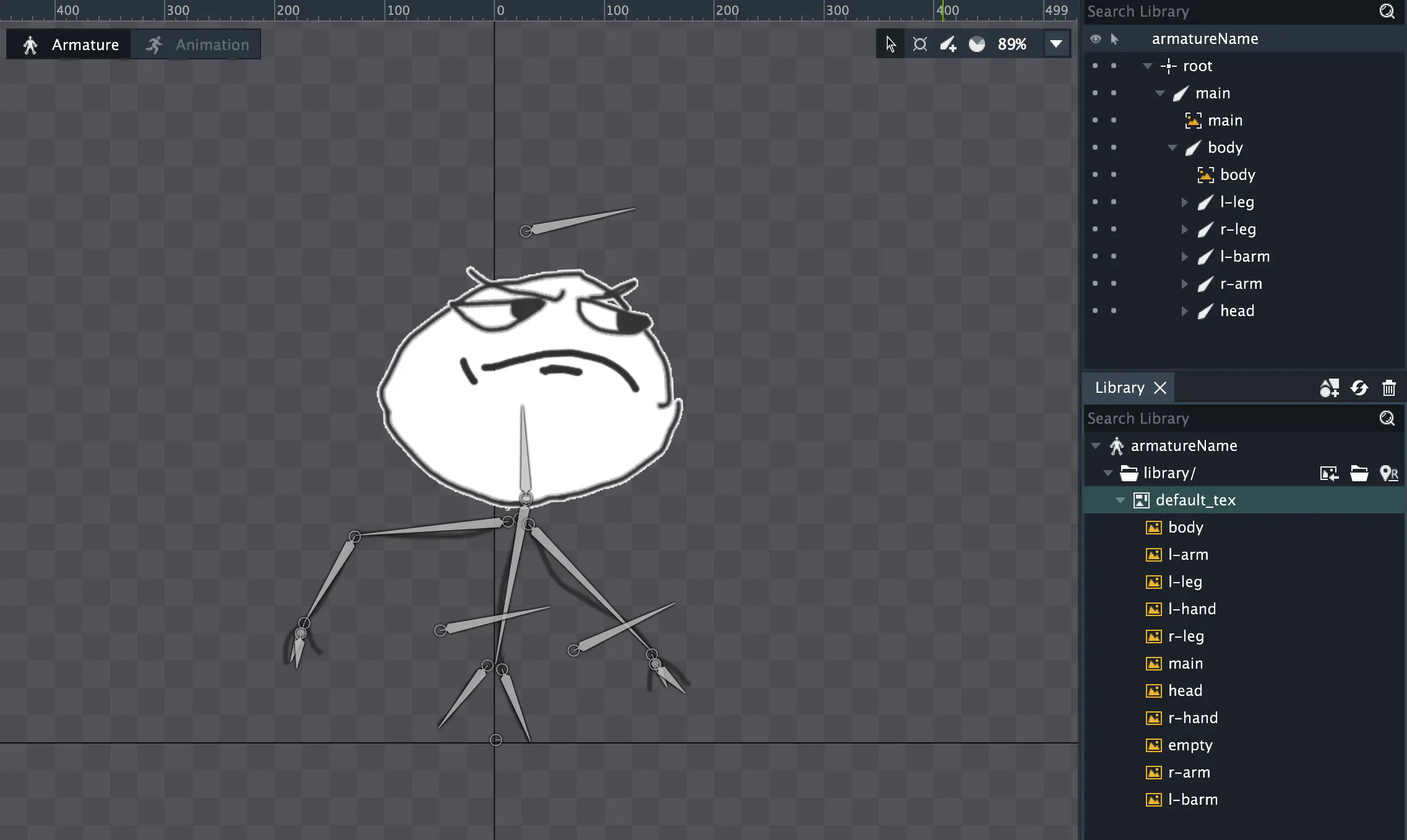
Task: Import images into library folder
Action: pyautogui.click(x=1329, y=473)
